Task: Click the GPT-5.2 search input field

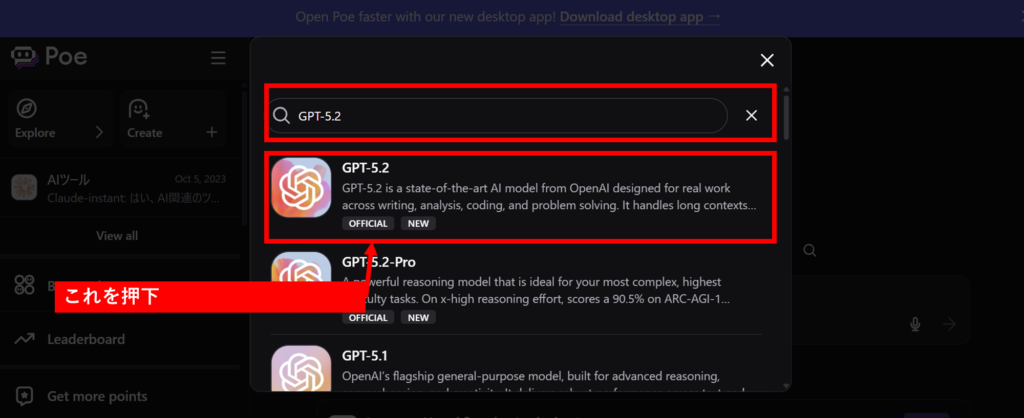Action: tap(498, 116)
